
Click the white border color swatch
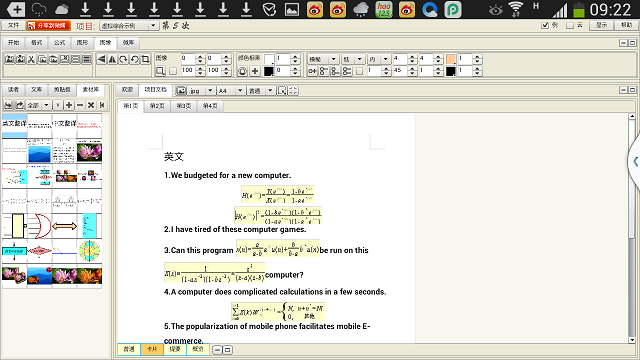point(269,59)
